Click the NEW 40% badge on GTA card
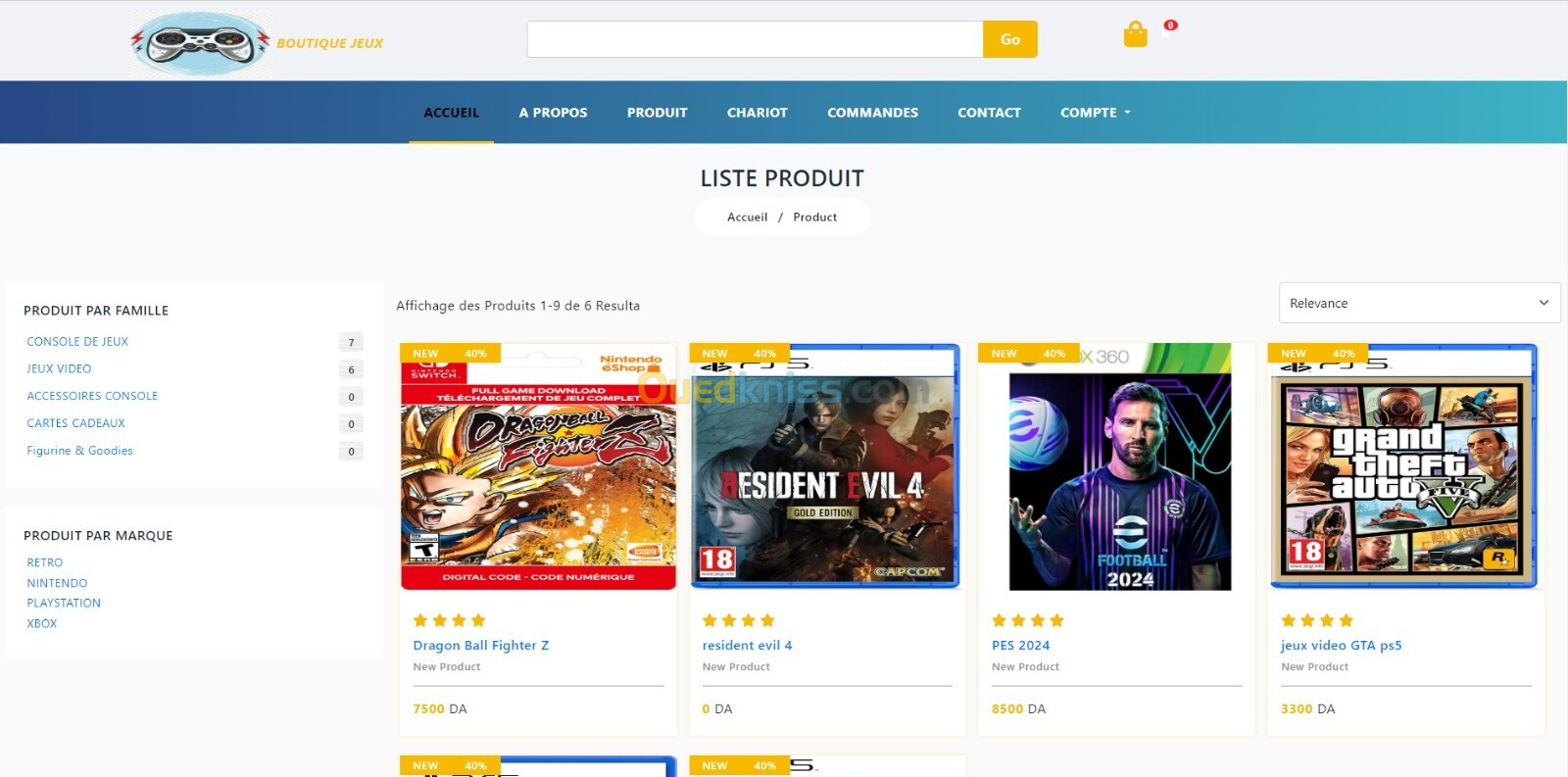 (x=1318, y=354)
